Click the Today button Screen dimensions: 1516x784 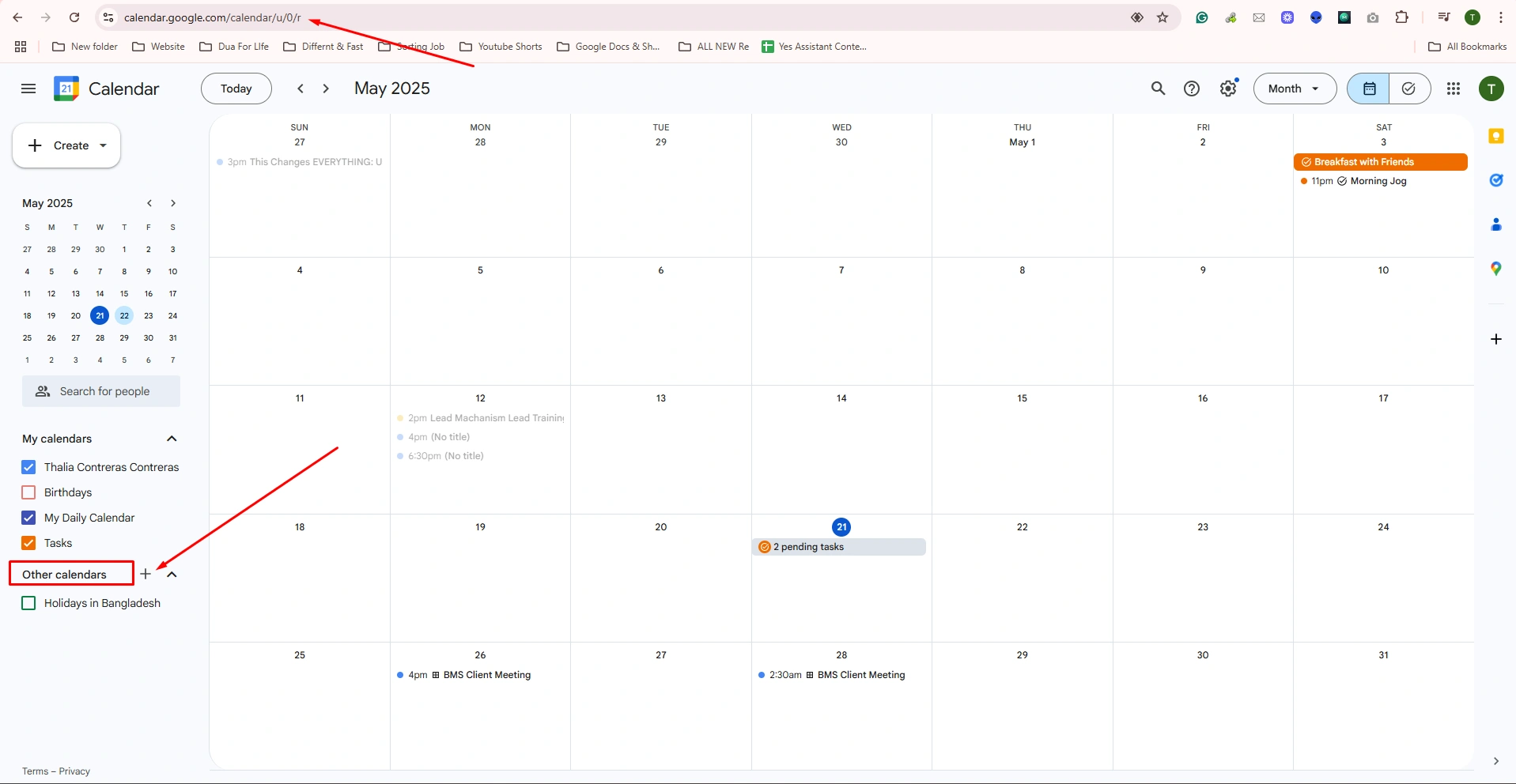236,89
